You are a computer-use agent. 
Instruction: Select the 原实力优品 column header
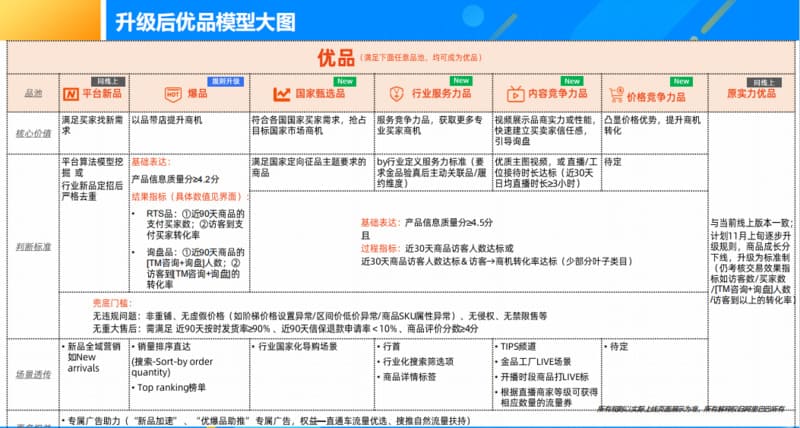751,94
